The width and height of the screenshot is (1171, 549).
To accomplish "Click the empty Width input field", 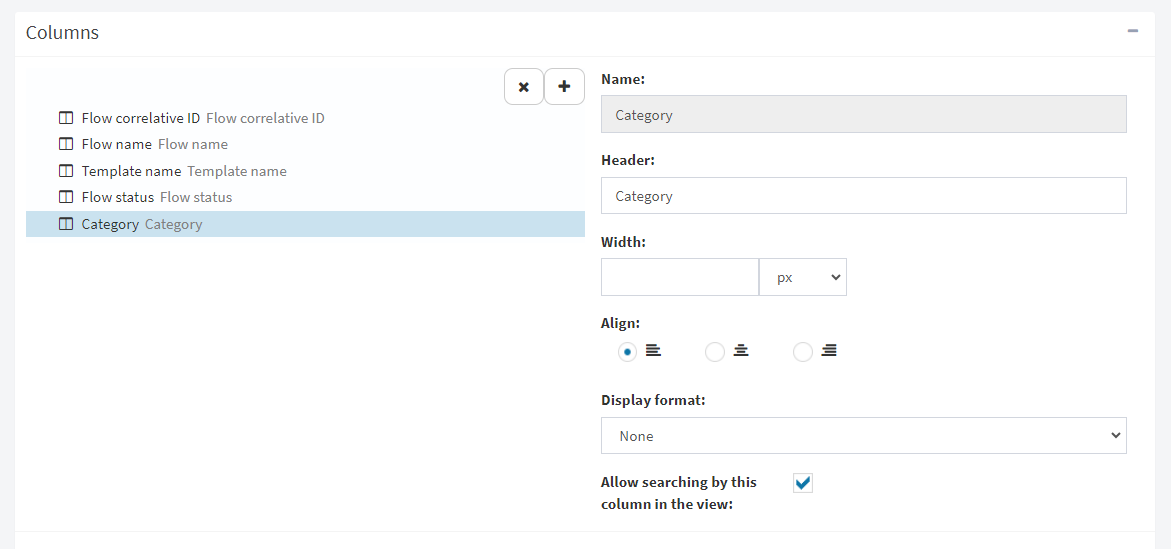I will click(680, 277).
